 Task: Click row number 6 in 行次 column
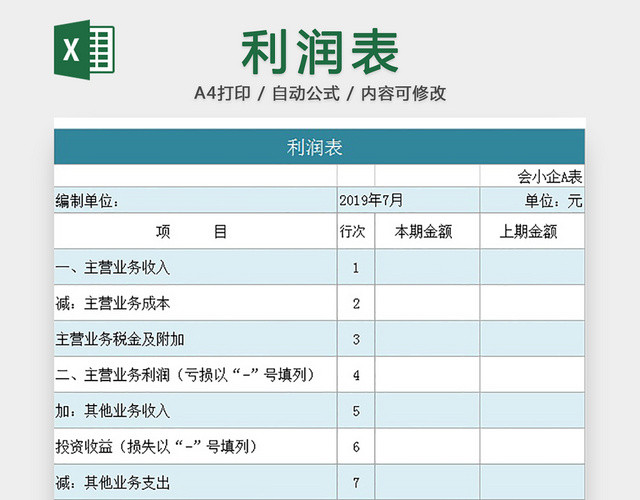356,447
